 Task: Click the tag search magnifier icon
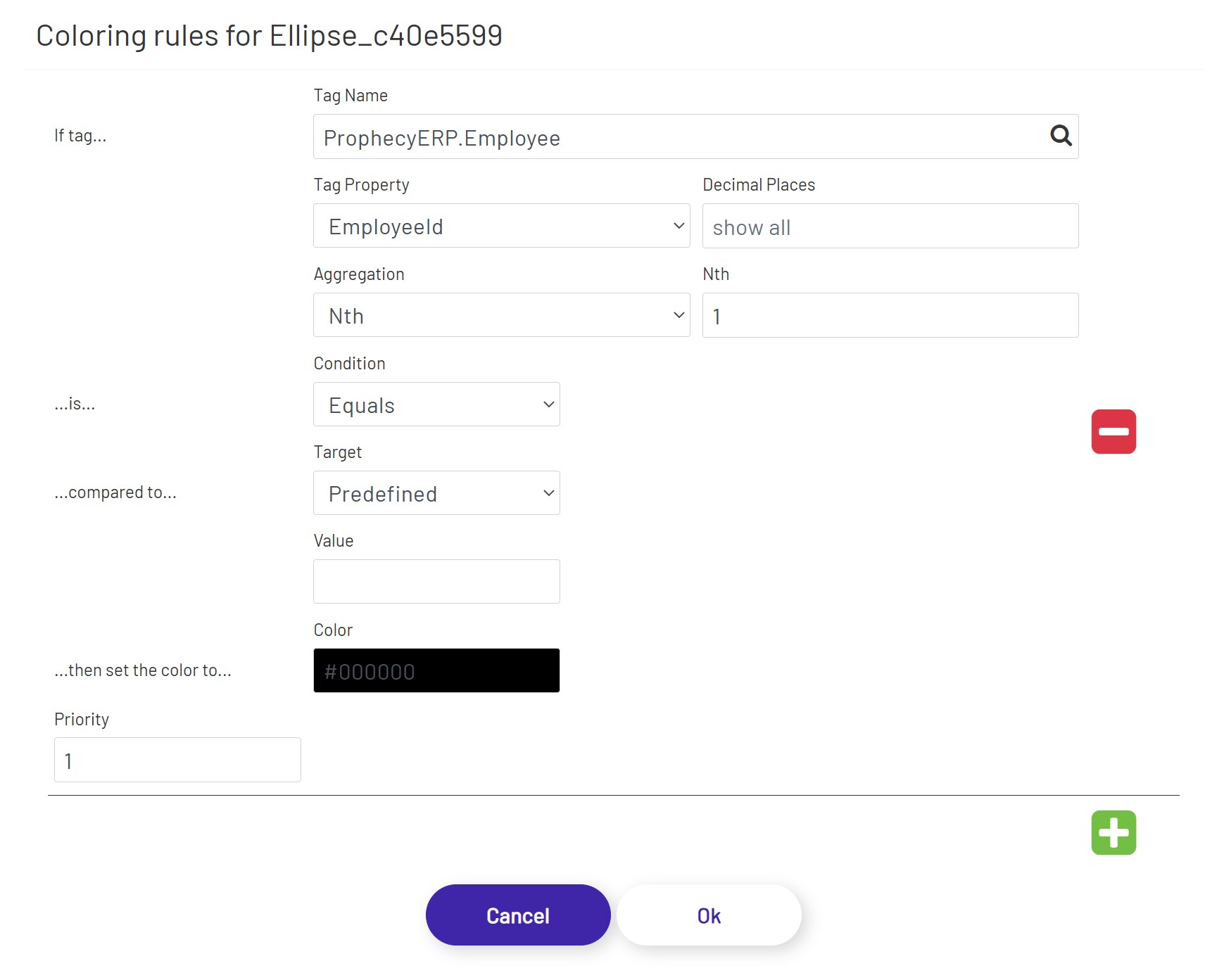click(1061, 135)
